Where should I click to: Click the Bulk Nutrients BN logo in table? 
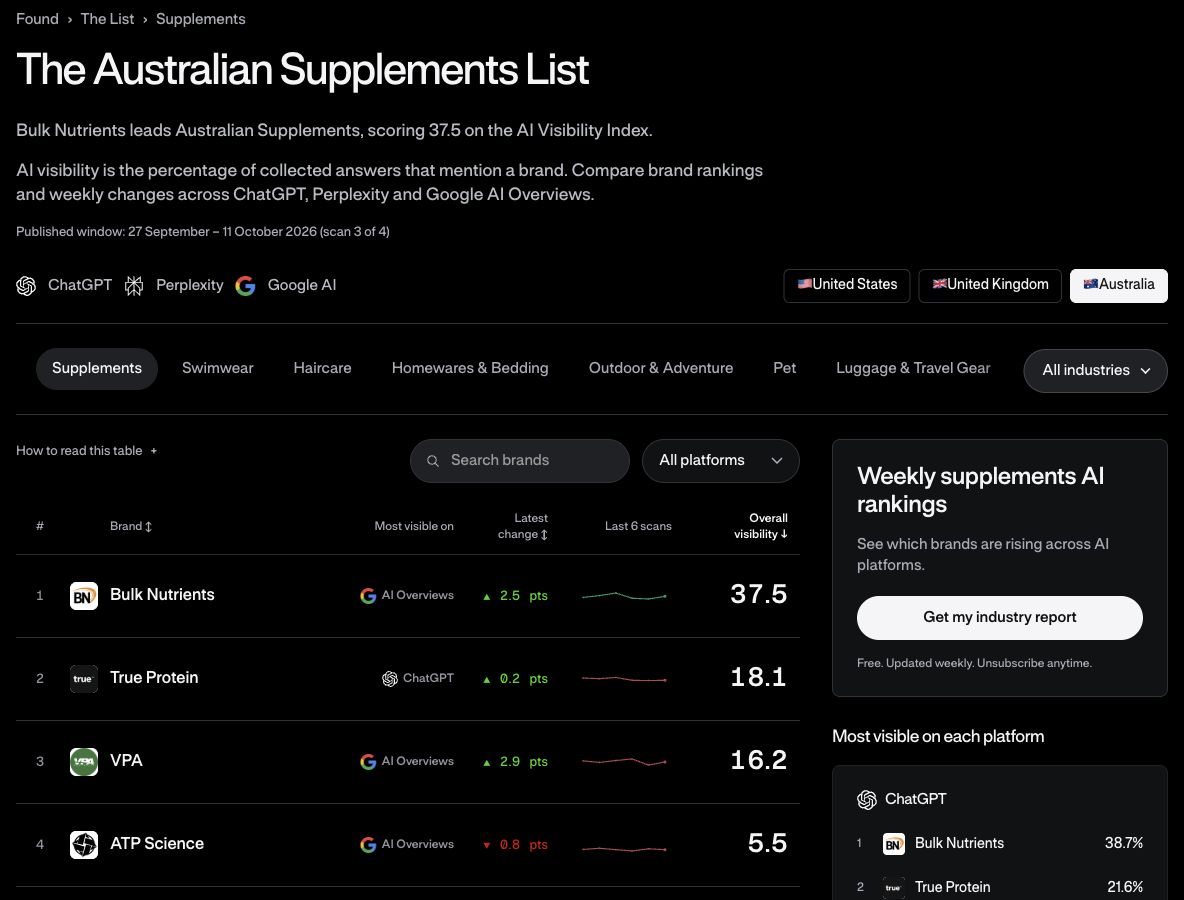coord(84,596)
